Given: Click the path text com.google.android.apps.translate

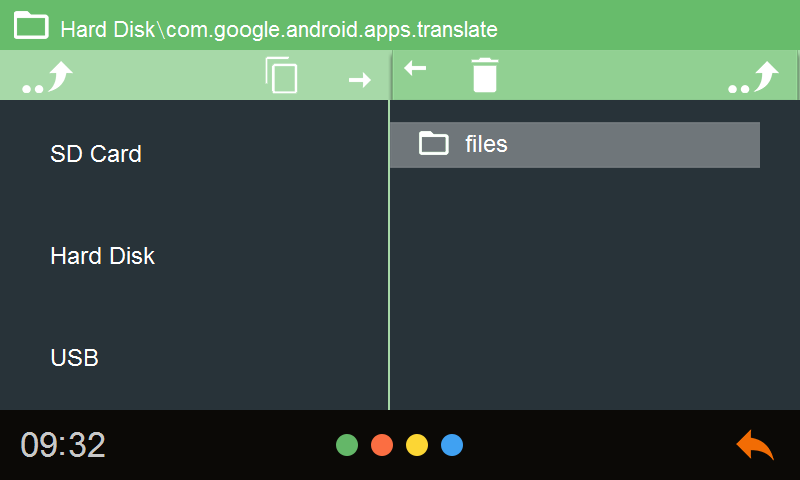Looking at the screenshot, I should [332, 30].
